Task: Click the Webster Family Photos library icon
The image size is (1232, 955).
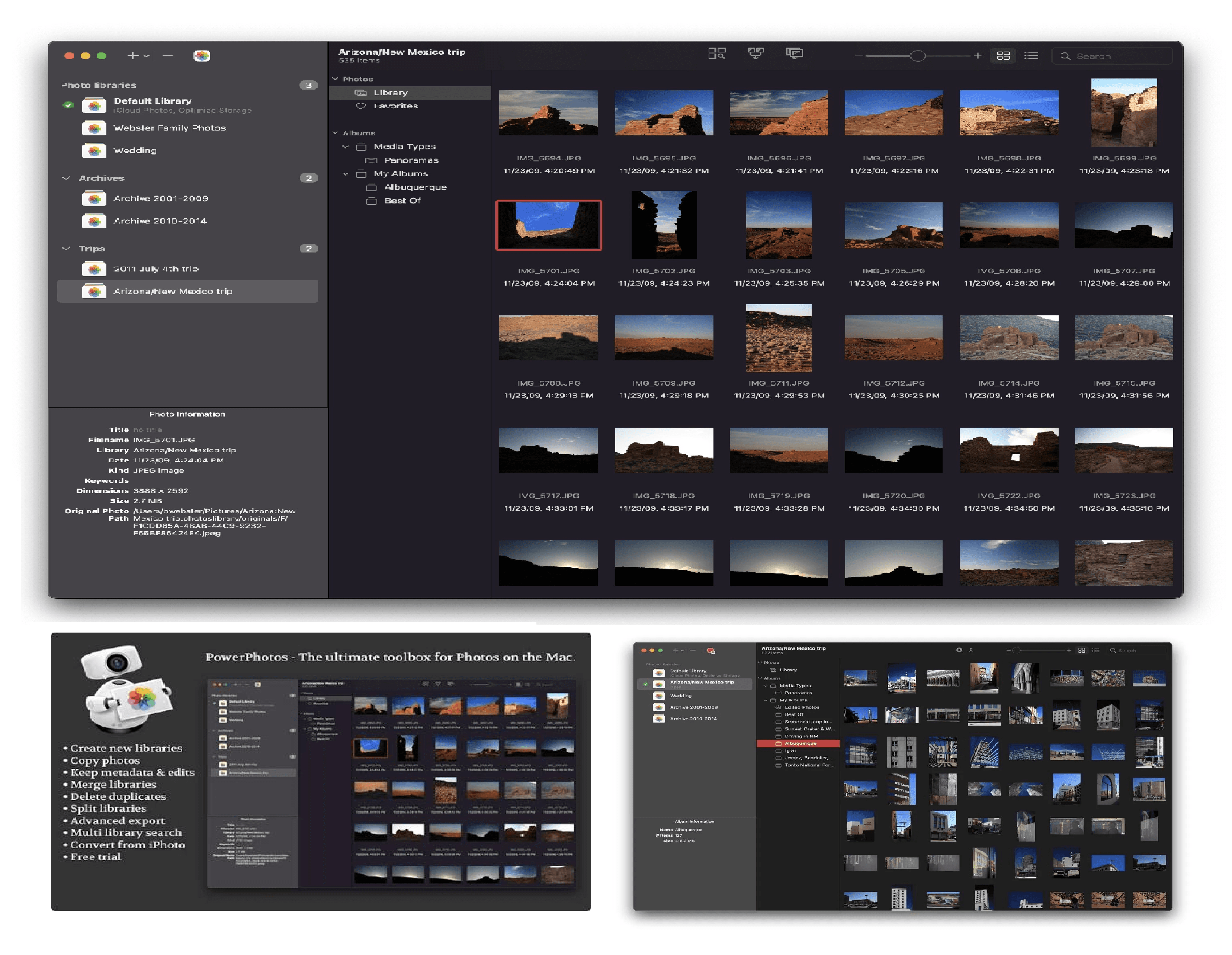Action: tap(94, 128)
